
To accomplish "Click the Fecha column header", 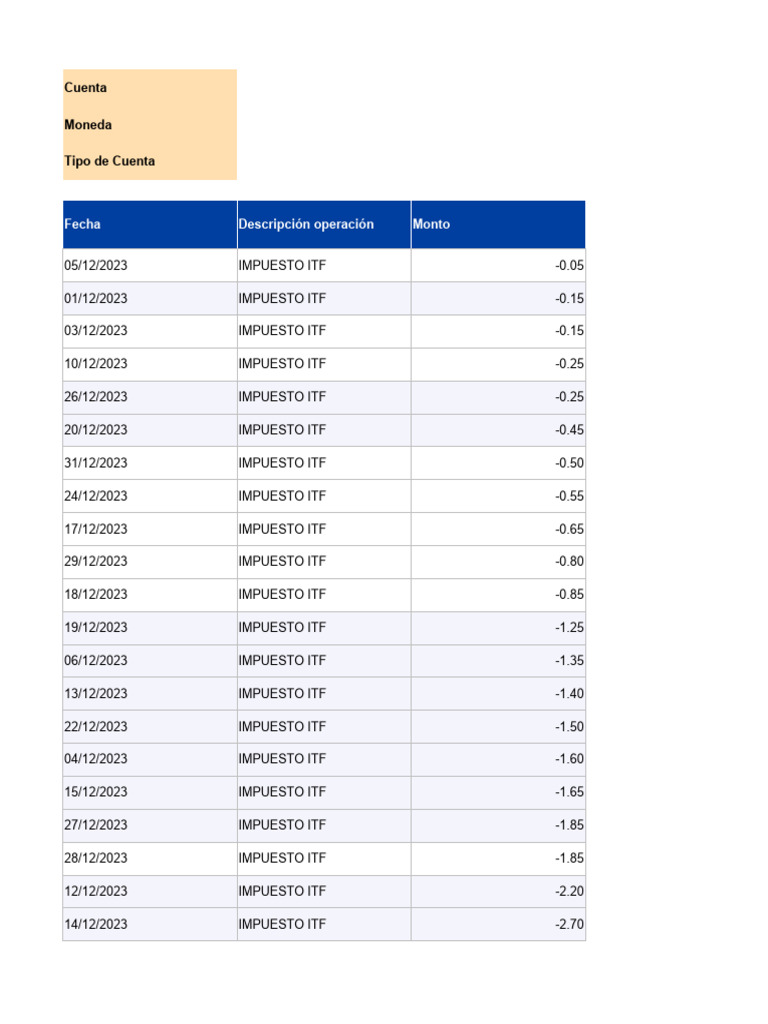I will [83, 225].
